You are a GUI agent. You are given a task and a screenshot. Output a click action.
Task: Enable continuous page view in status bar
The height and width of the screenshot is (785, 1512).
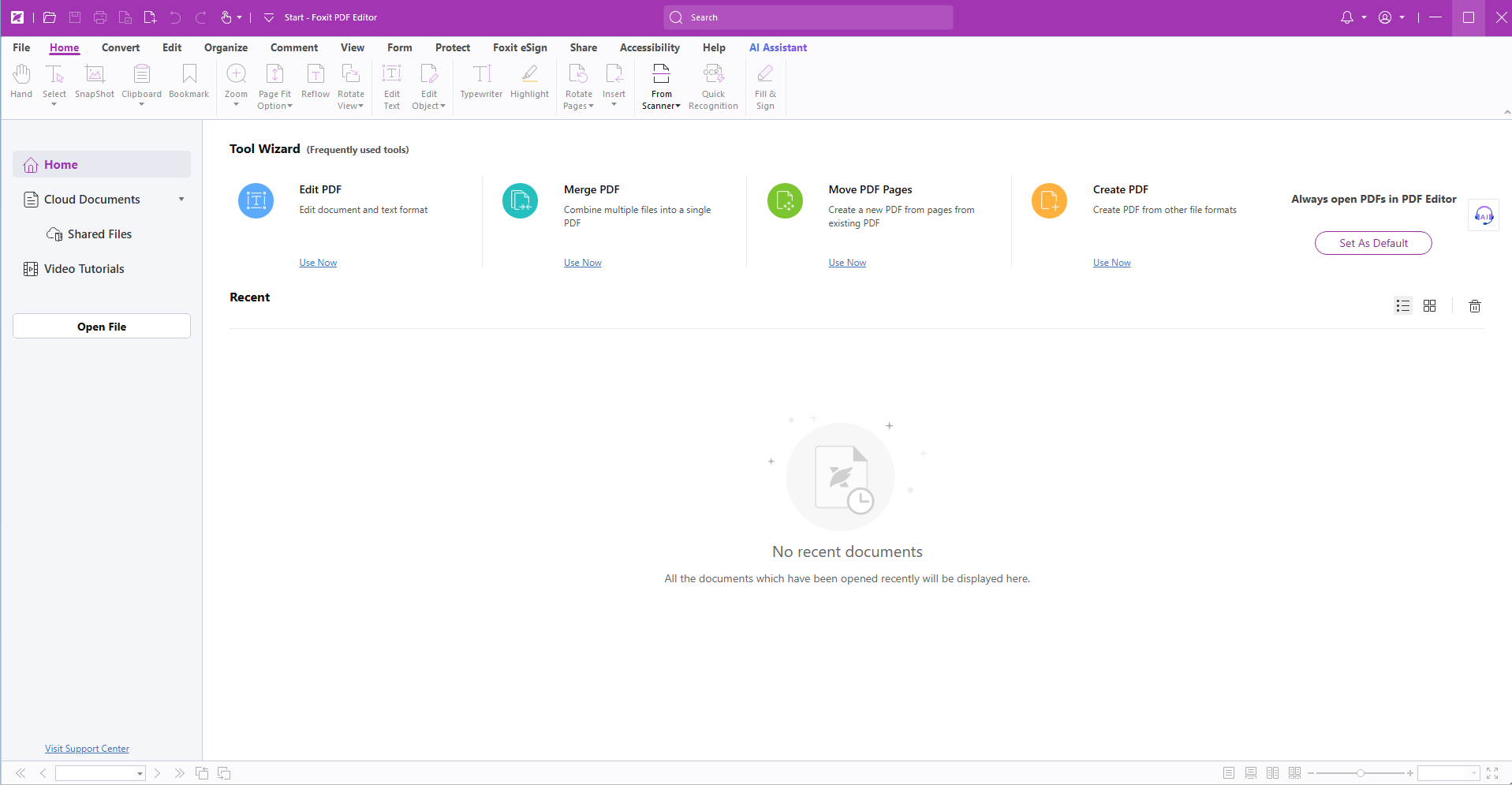click(1251, 773)
